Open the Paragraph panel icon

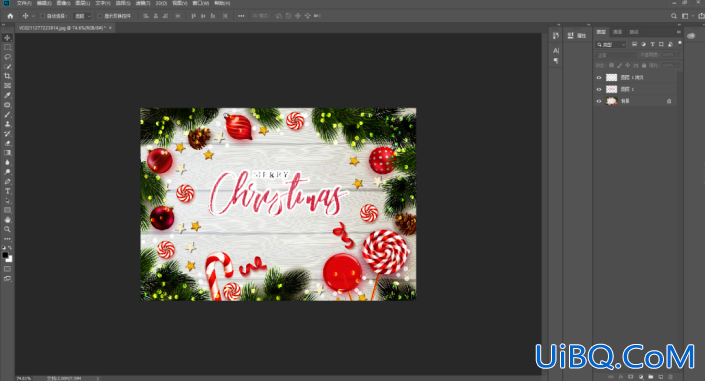(x=556, y=61)
